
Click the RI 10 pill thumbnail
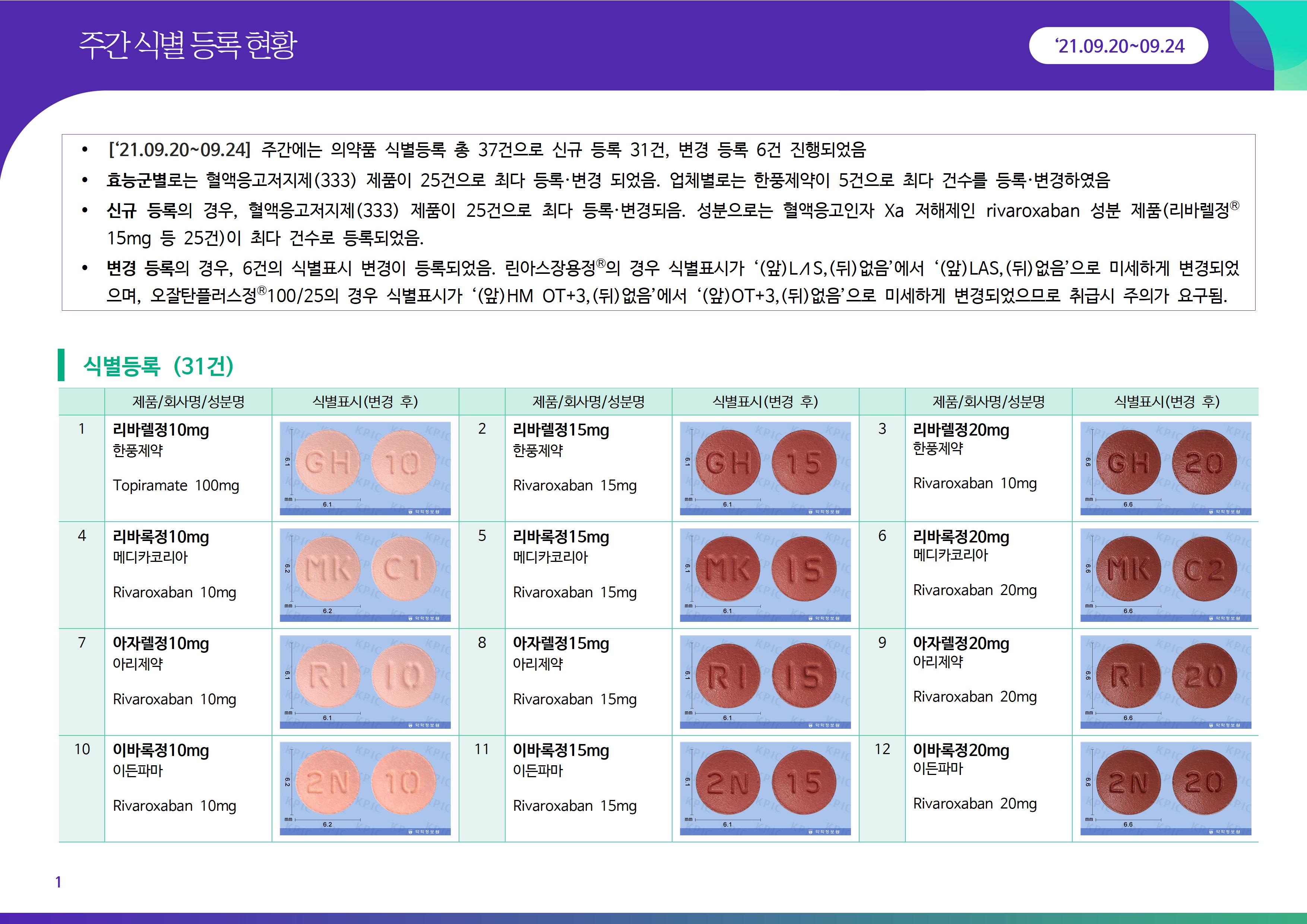coord(365,681)
